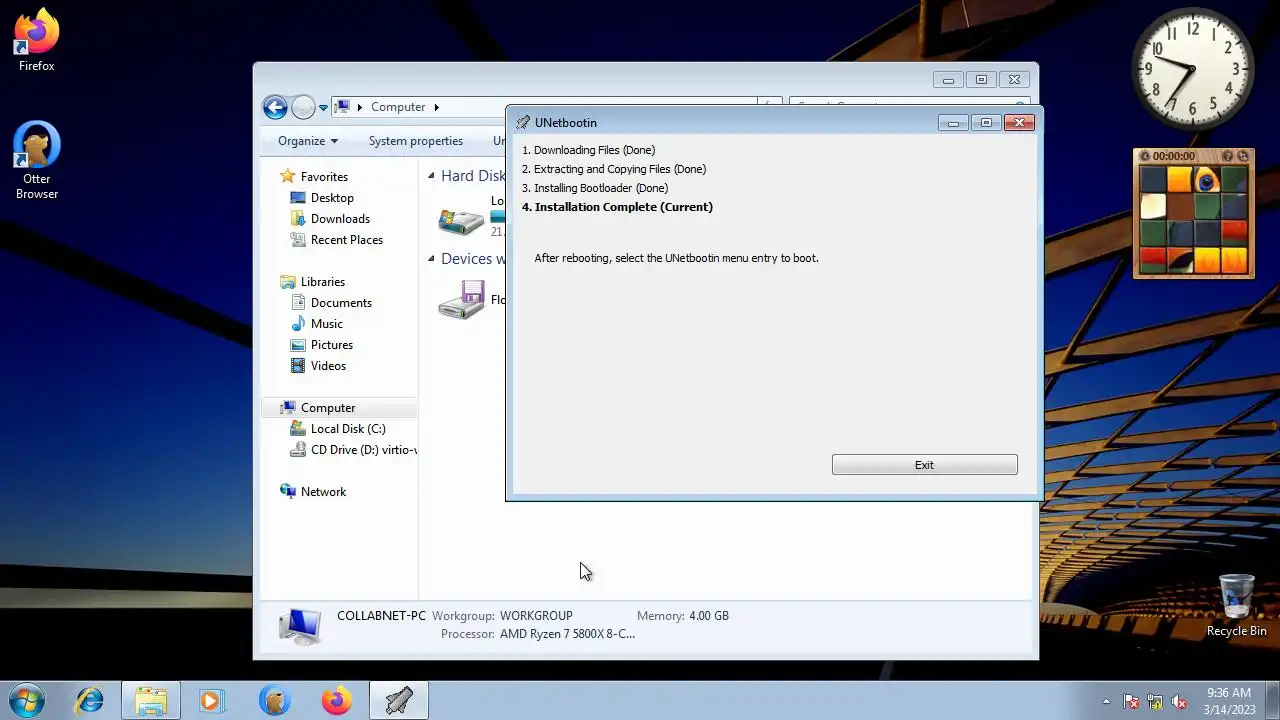Click the UNetbootin title bar icon
The height and width of the screenshot is (720, 1280).
click(523, 123)
